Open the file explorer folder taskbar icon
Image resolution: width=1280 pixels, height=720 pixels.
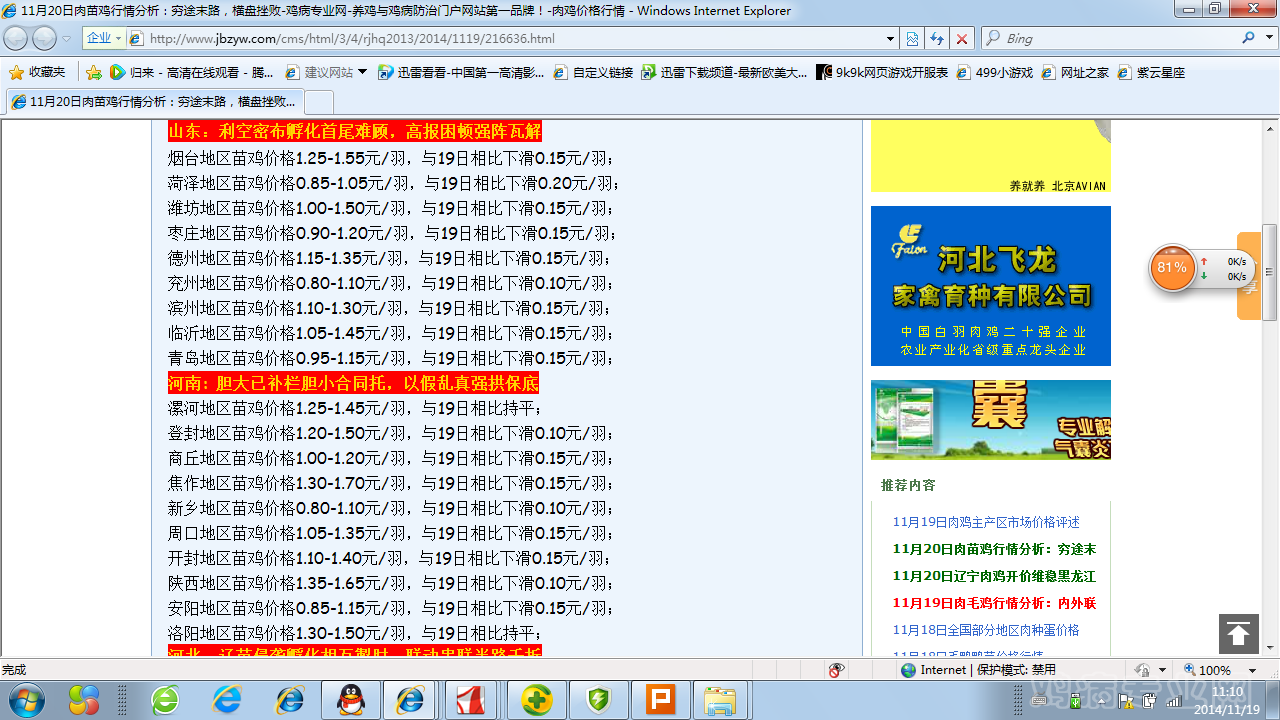(x=720, y=700)
